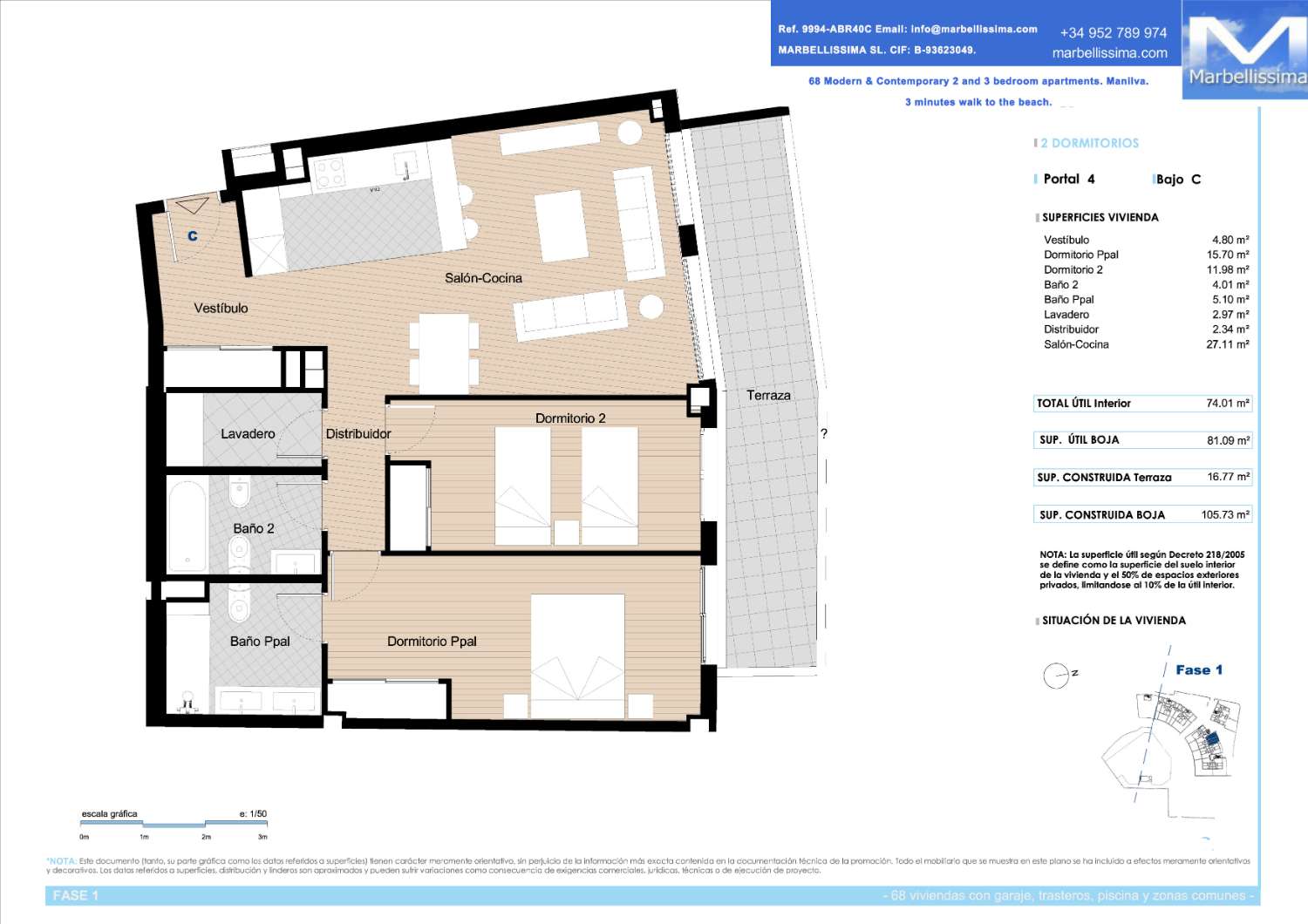Screen dimensions: 1308x924
Task: Click the marbellissima.com website link
Action: click(x=1109, y=53)
